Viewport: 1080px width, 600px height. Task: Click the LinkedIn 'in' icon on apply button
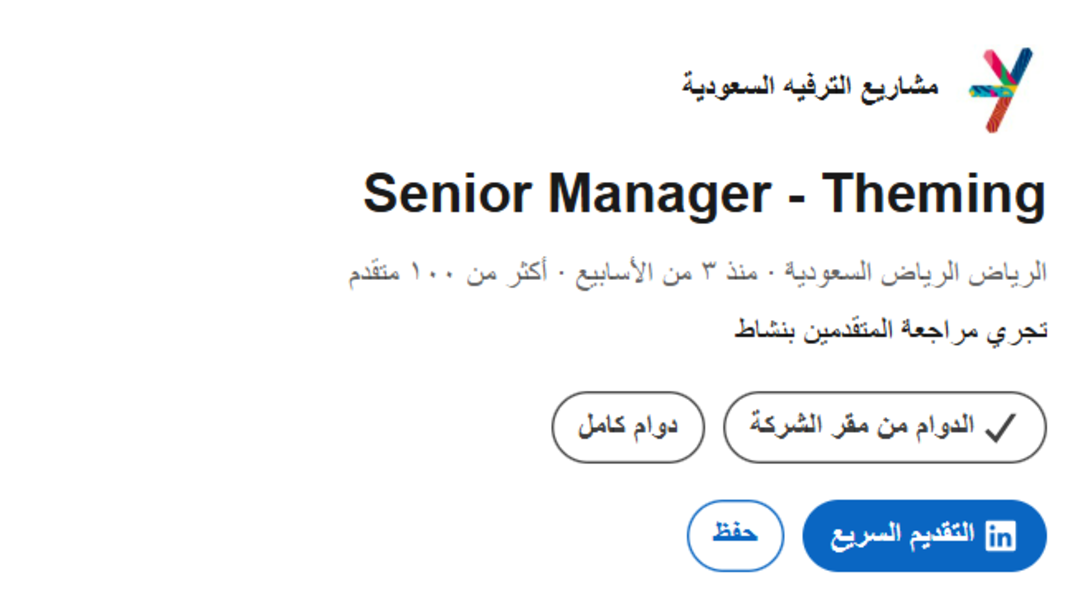click(x=1001, y=536)
